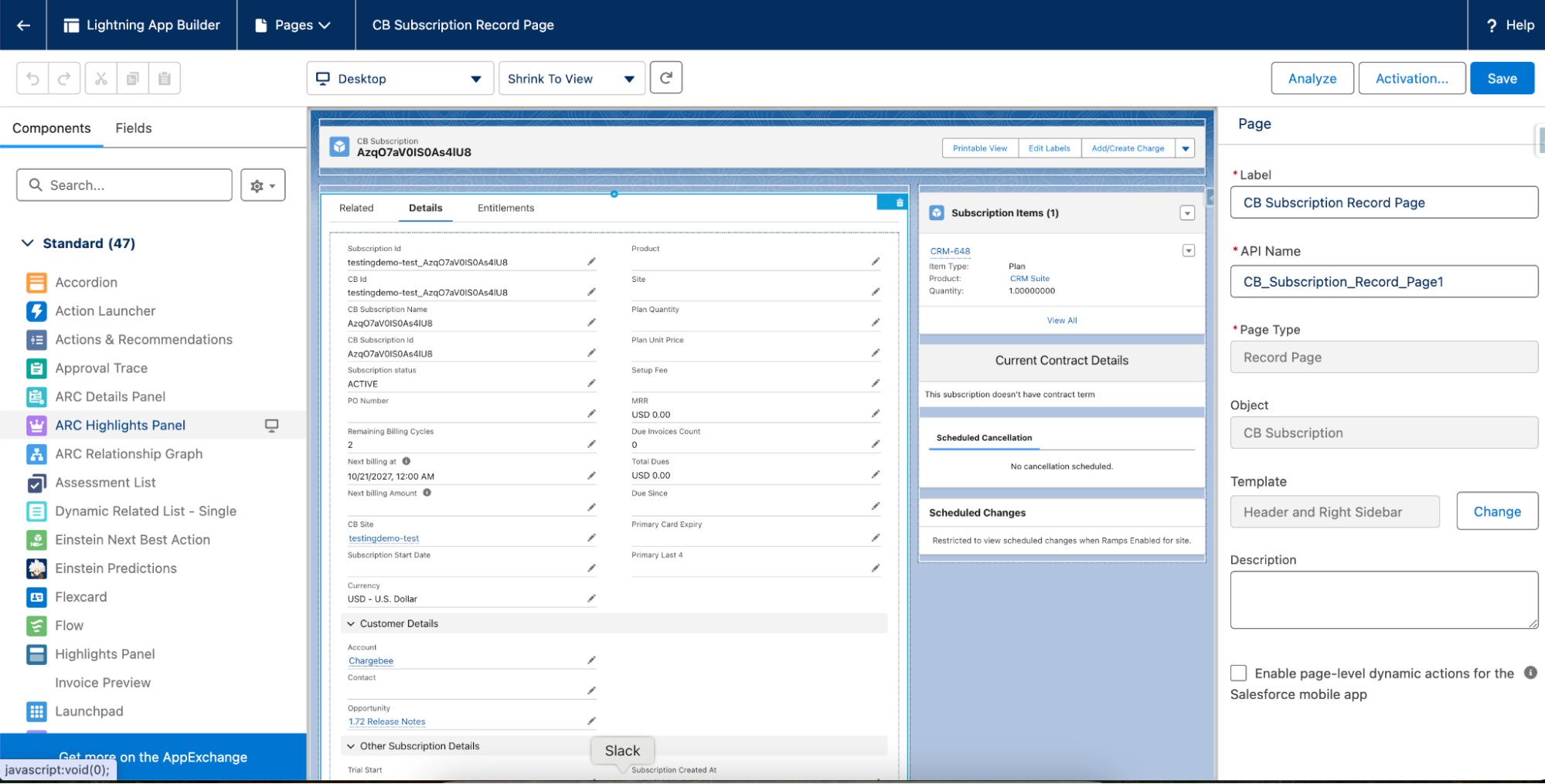This screenshot has width=1545, height=784.
Task: Enable page-level dynamic actions checkbox
Action: [x=1238, y=673]
